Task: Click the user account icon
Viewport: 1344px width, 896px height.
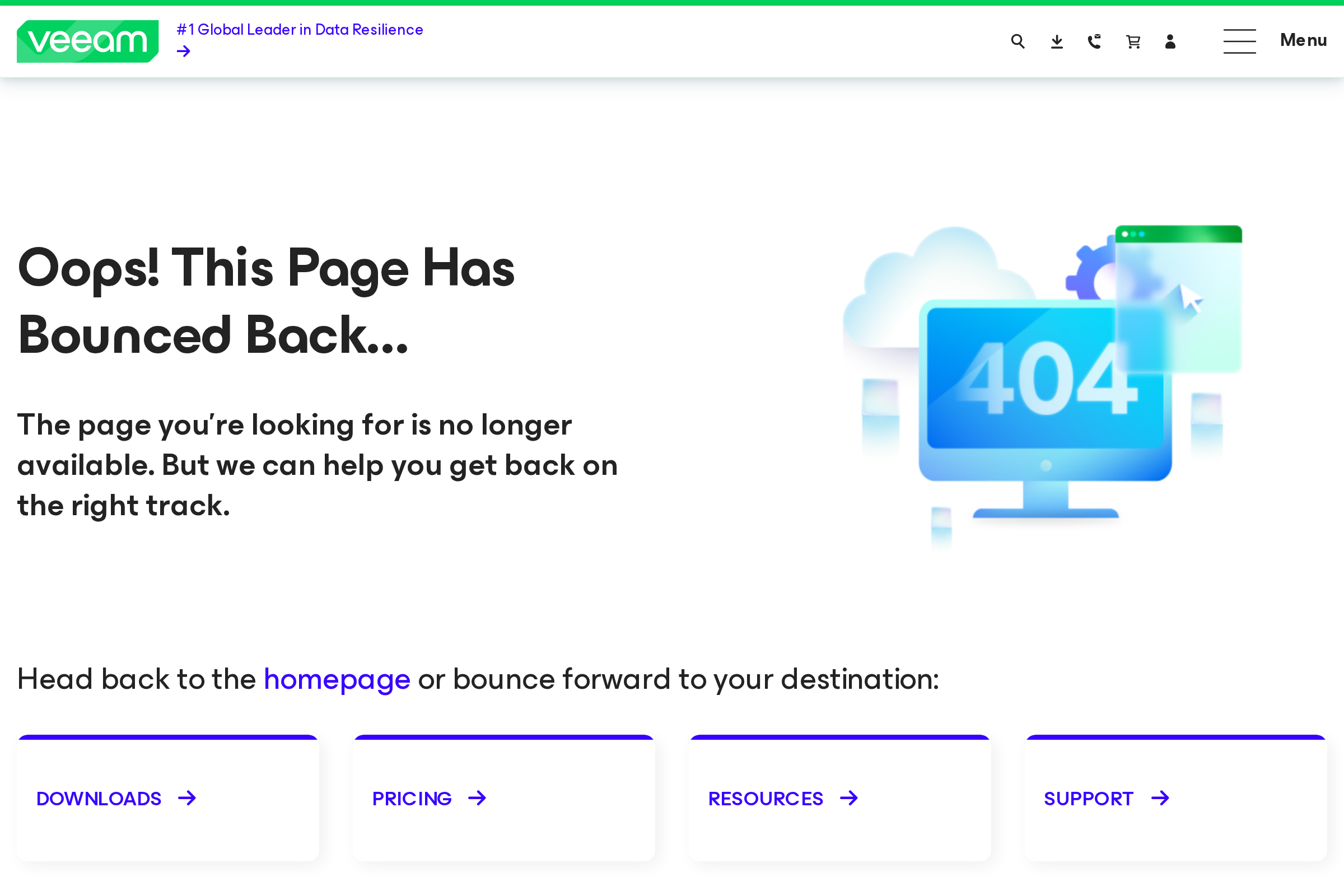Action: point(1170,41)
